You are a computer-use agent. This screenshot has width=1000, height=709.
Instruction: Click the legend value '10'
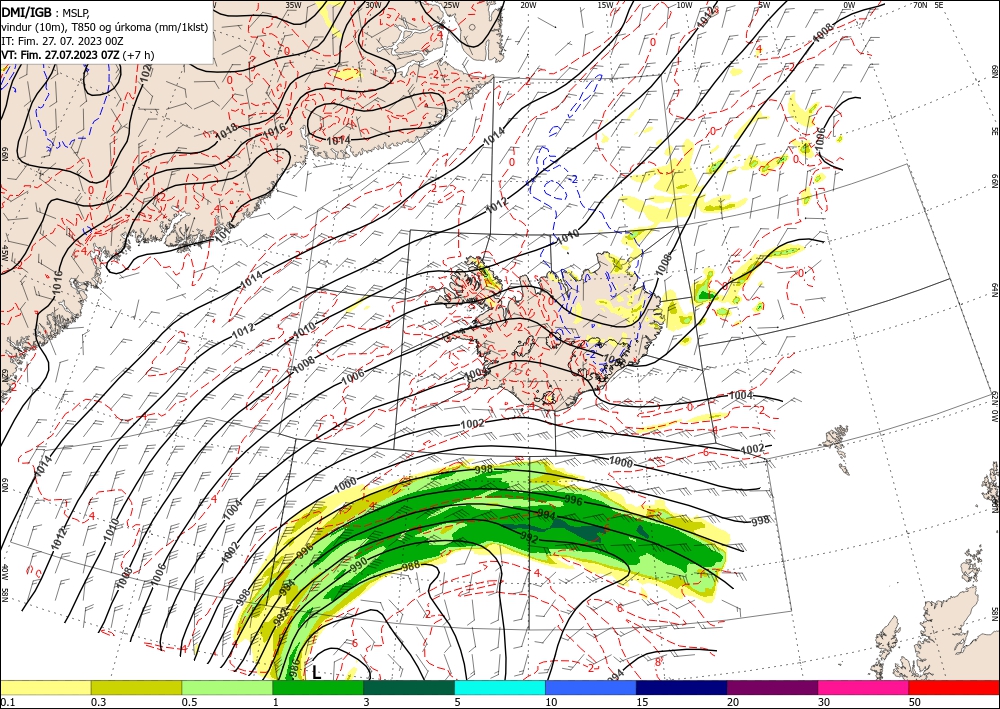point(551,702)
